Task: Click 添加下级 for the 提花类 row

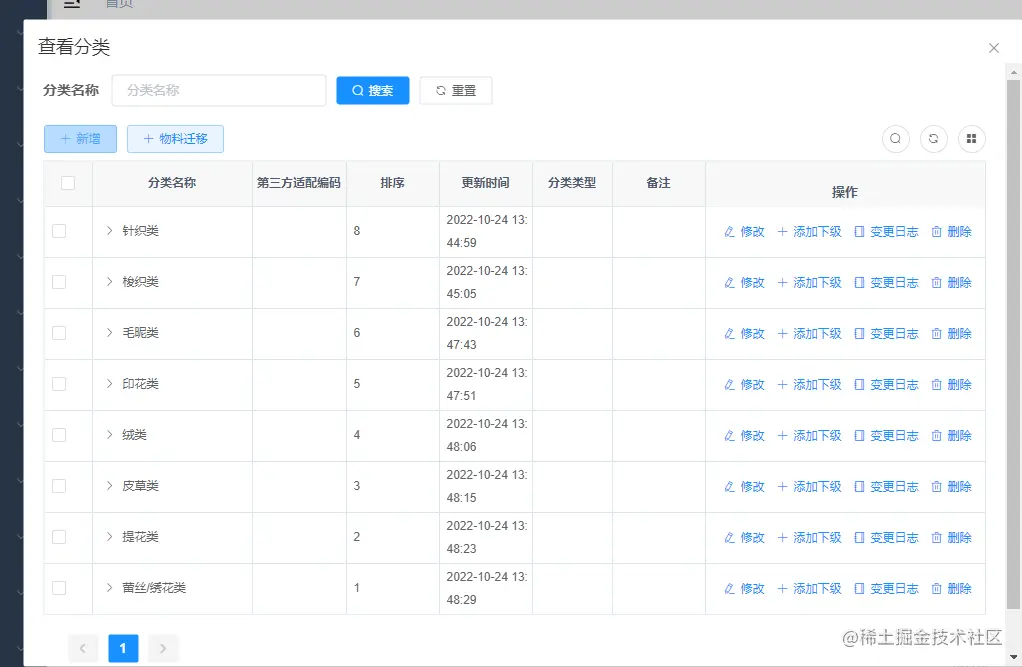Action: (x=809, y=537)
